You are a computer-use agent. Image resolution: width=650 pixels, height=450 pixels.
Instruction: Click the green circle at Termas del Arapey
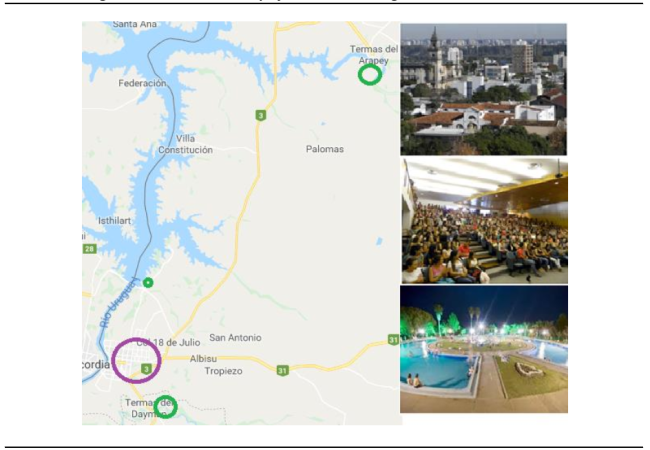tap(370, 75)
